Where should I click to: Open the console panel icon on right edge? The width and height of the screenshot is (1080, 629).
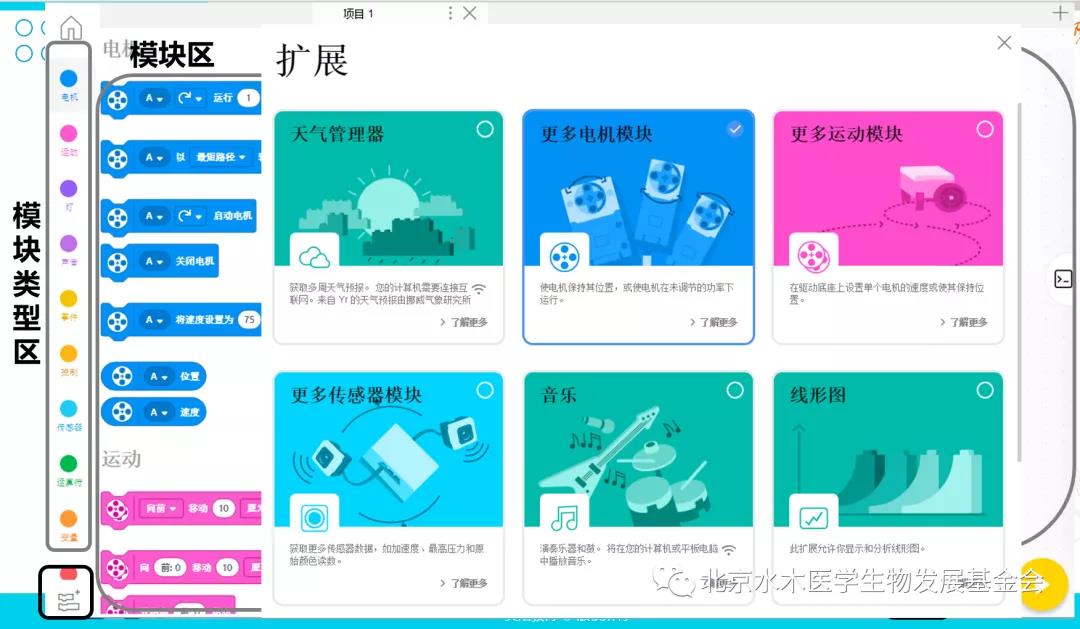tap(1063, 280)
